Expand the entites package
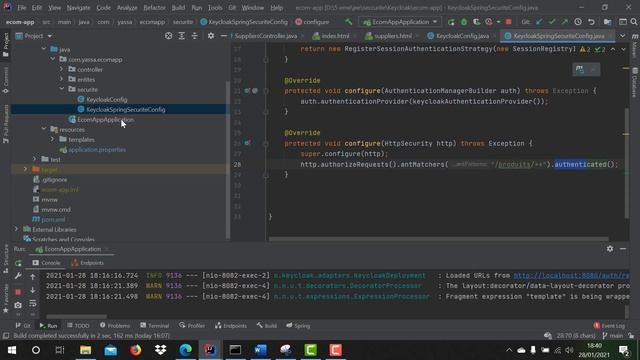This screenshot has height=360, width=640. [62, 79]
